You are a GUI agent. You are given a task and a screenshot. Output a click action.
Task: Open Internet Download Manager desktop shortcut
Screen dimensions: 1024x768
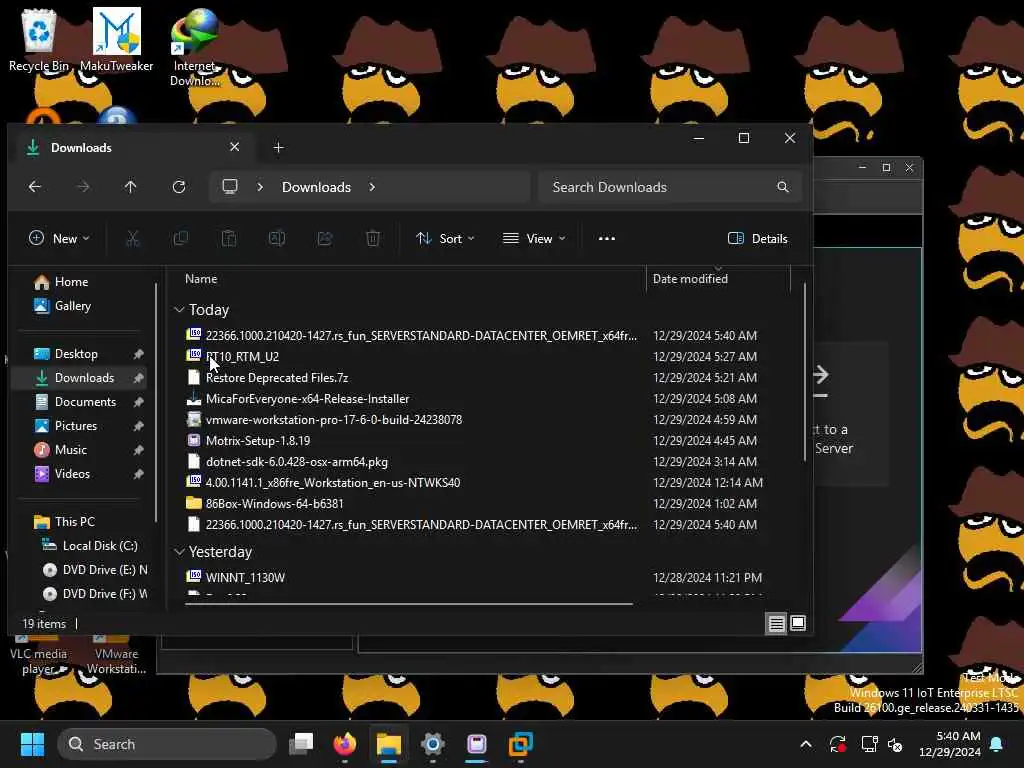click(x=195, y=48)
